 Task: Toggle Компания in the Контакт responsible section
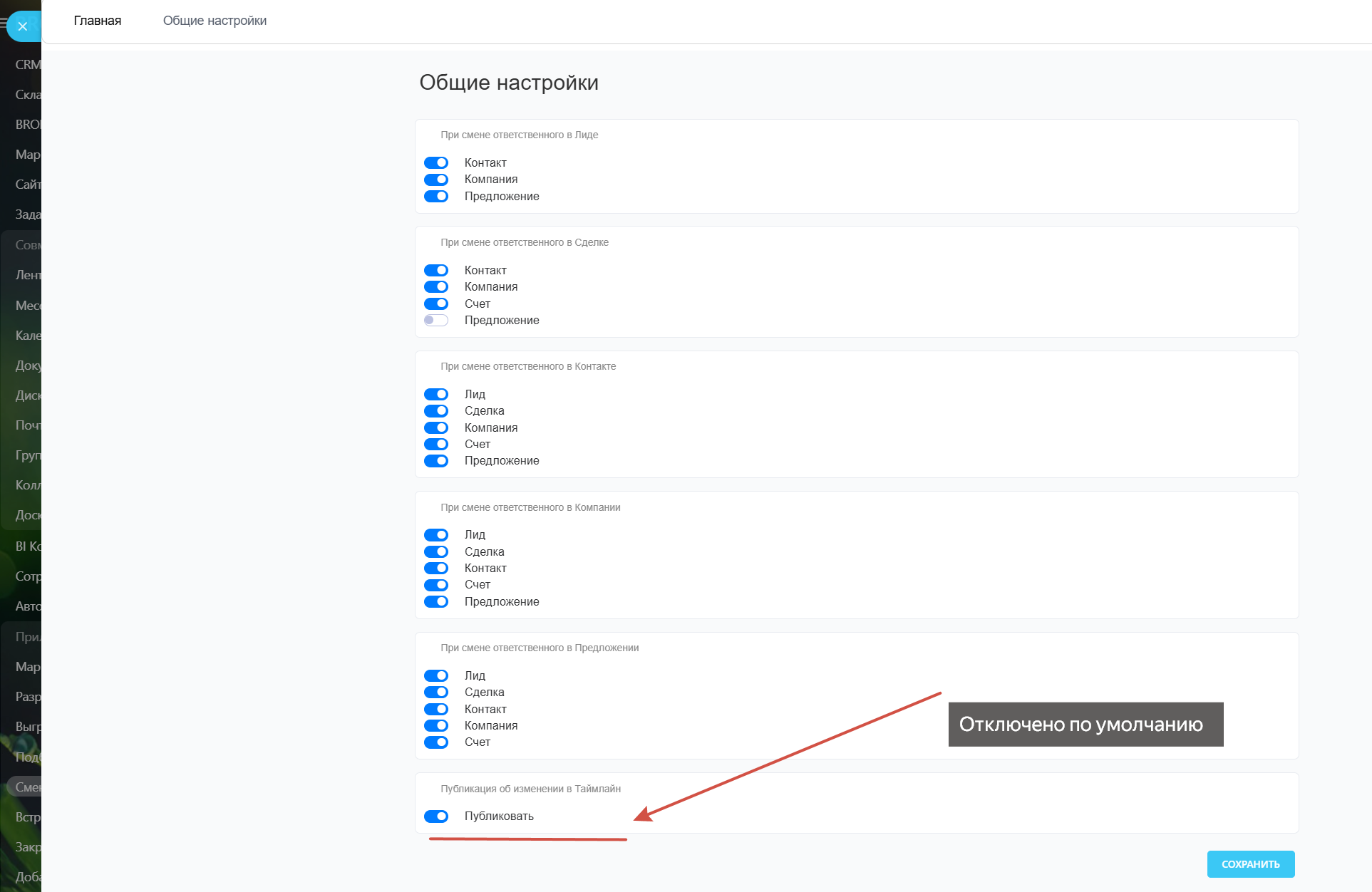pos(436,428)
